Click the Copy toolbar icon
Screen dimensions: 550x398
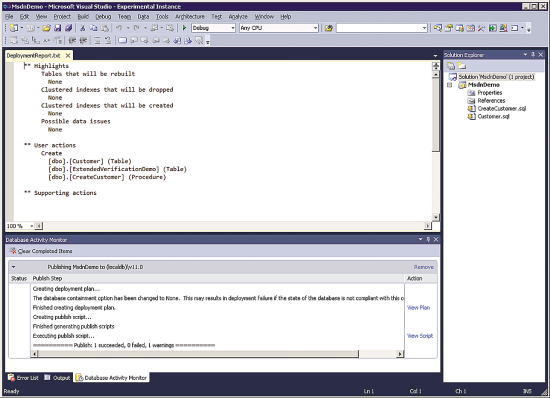coord(94,28)
